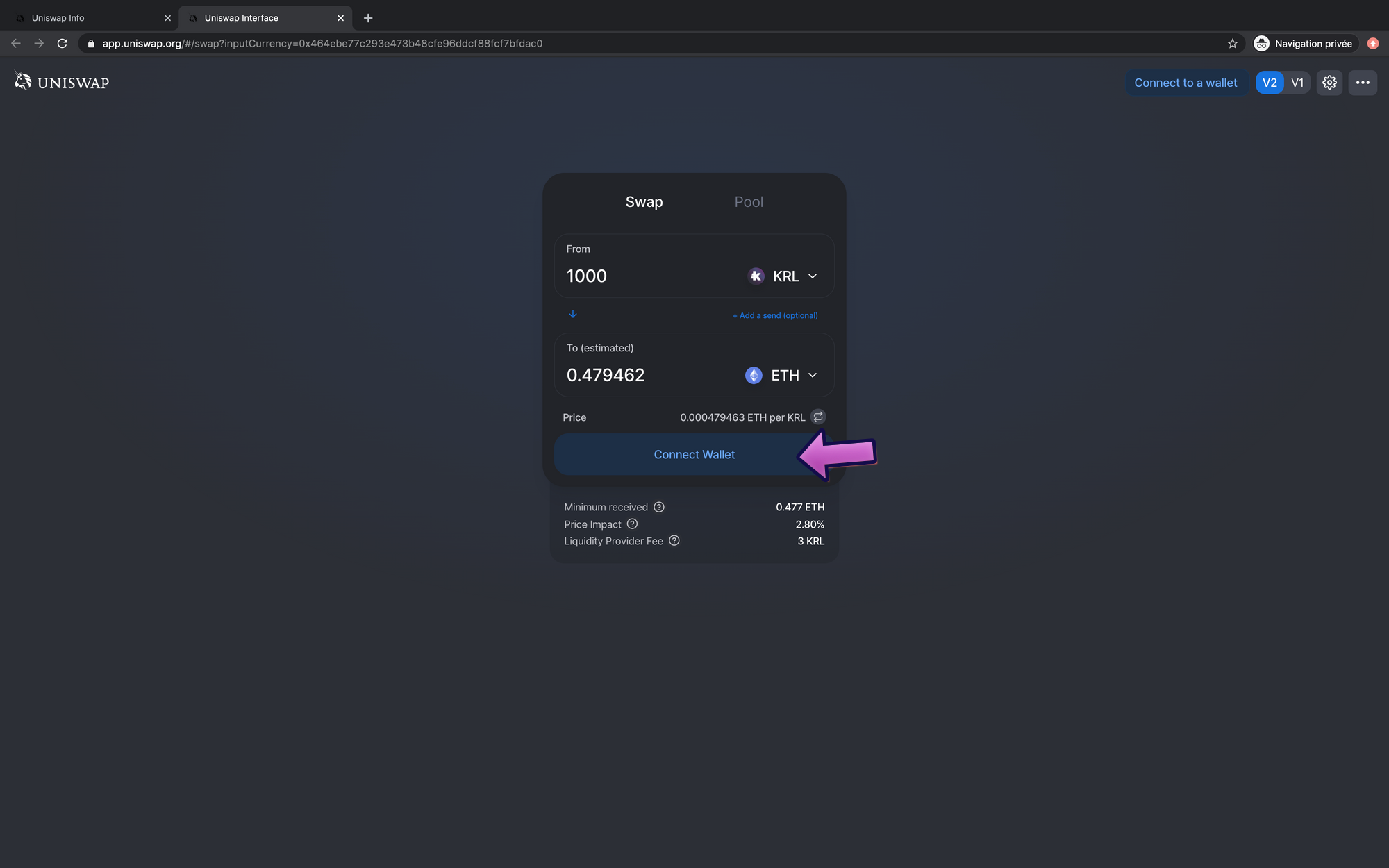1389x868 pixels.
Task: Click Connect to a wallet in header
Action: coord(1186,83)
